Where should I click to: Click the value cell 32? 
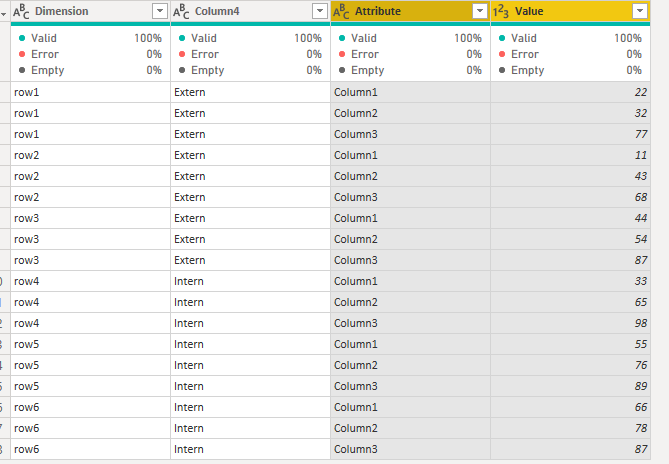(570, 113)
